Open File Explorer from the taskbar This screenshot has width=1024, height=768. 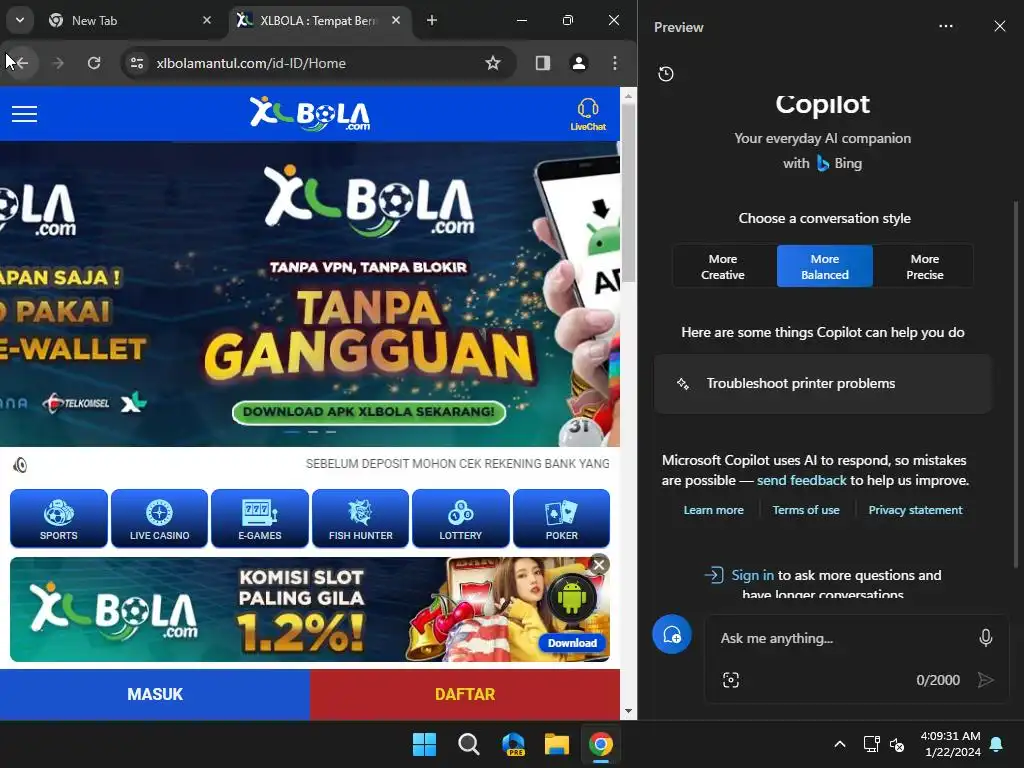click(x=557, y=744)
